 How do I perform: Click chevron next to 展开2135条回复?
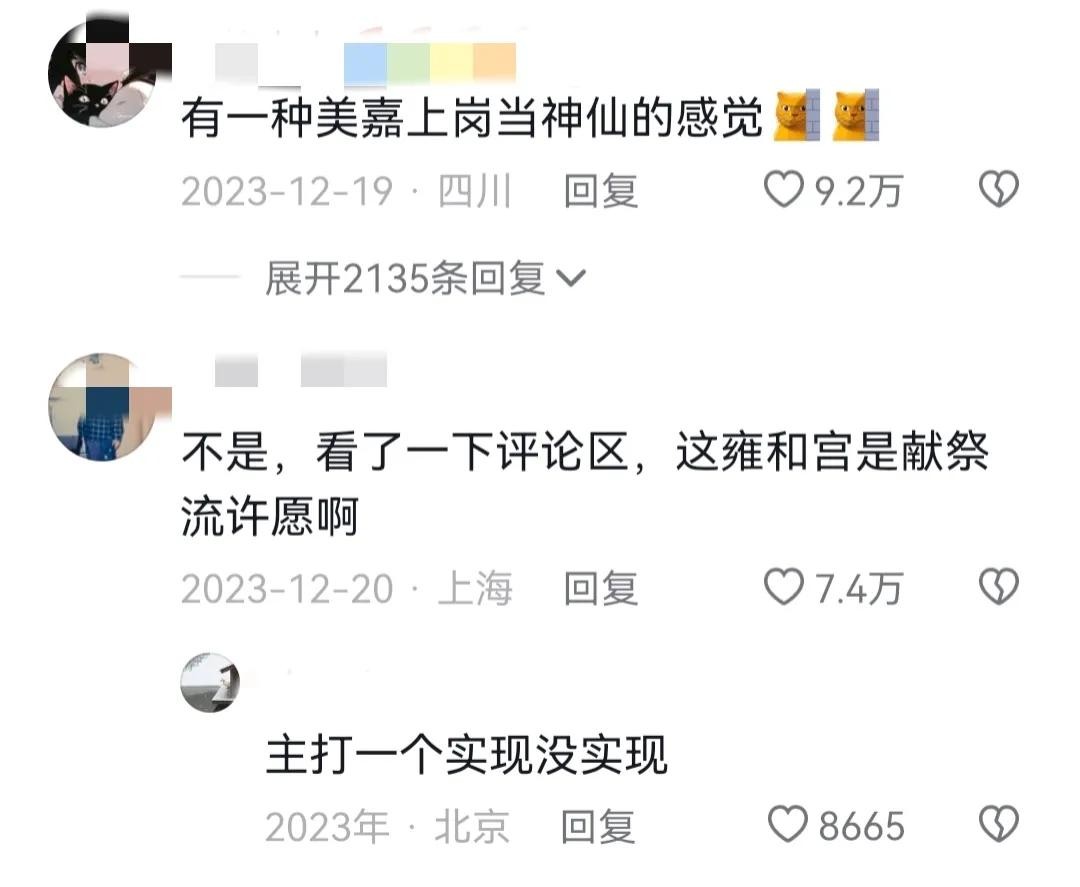coord(570,278)
